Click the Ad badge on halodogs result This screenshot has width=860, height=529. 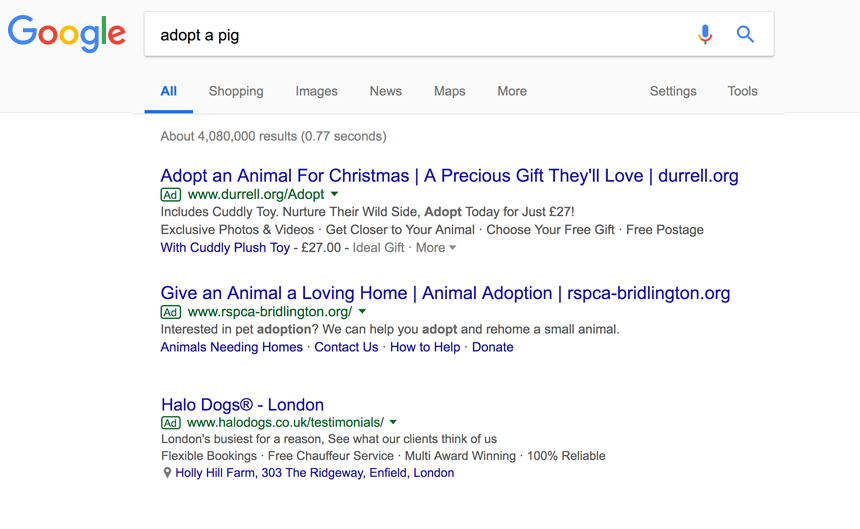coord(170,422)
